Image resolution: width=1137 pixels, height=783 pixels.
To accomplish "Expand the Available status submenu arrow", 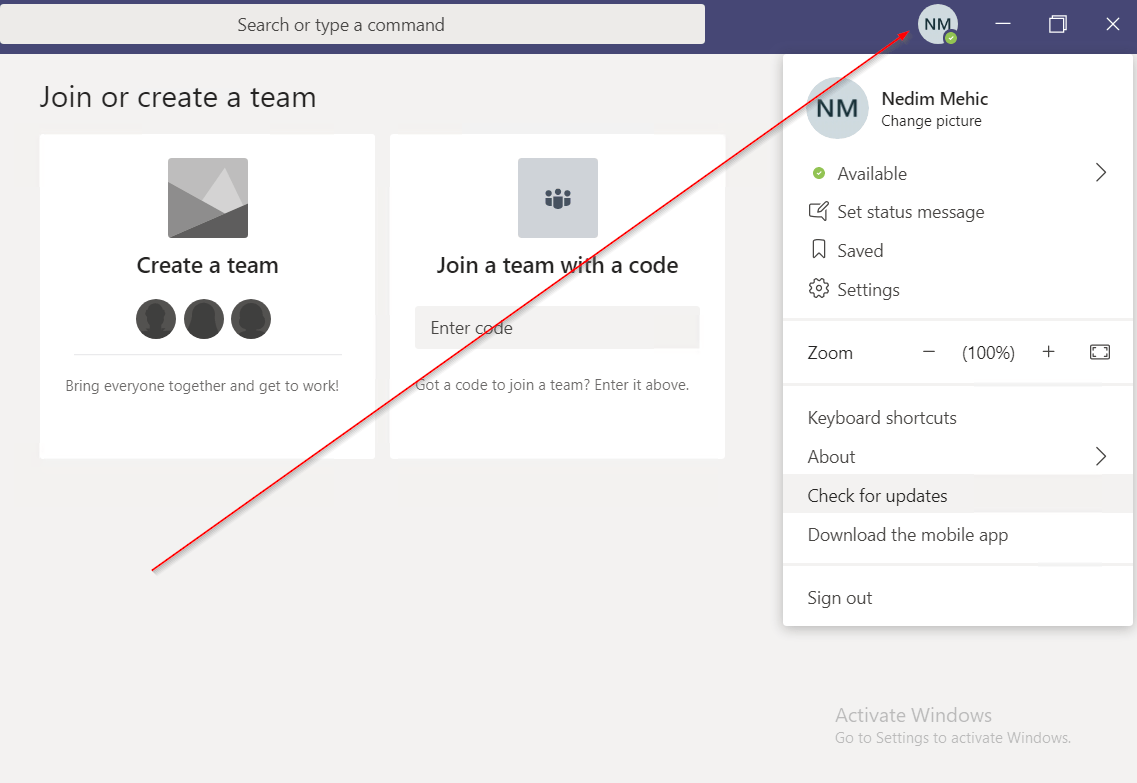I will 1100,173.
